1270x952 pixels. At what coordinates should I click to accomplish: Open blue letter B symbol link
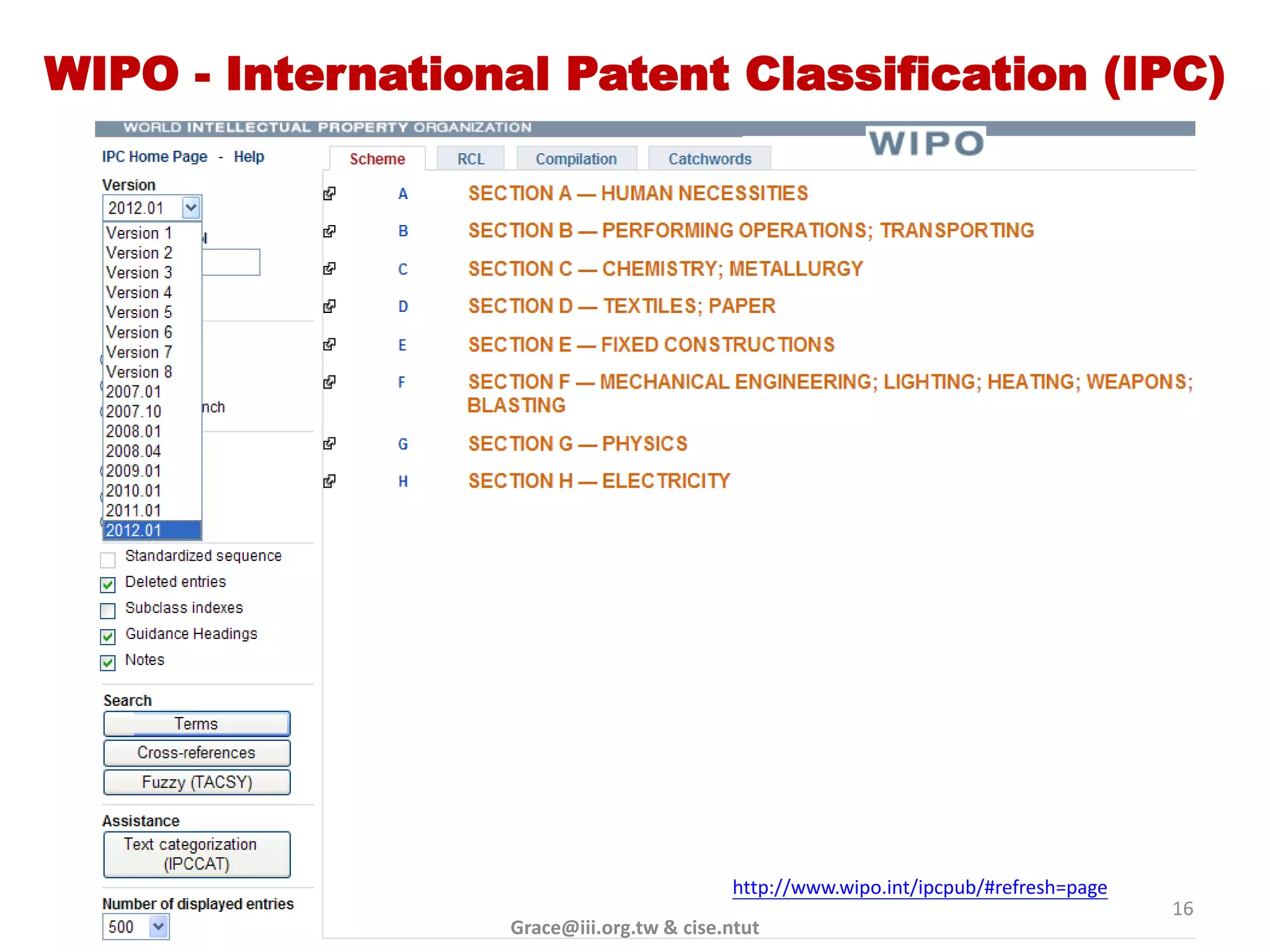402,231
